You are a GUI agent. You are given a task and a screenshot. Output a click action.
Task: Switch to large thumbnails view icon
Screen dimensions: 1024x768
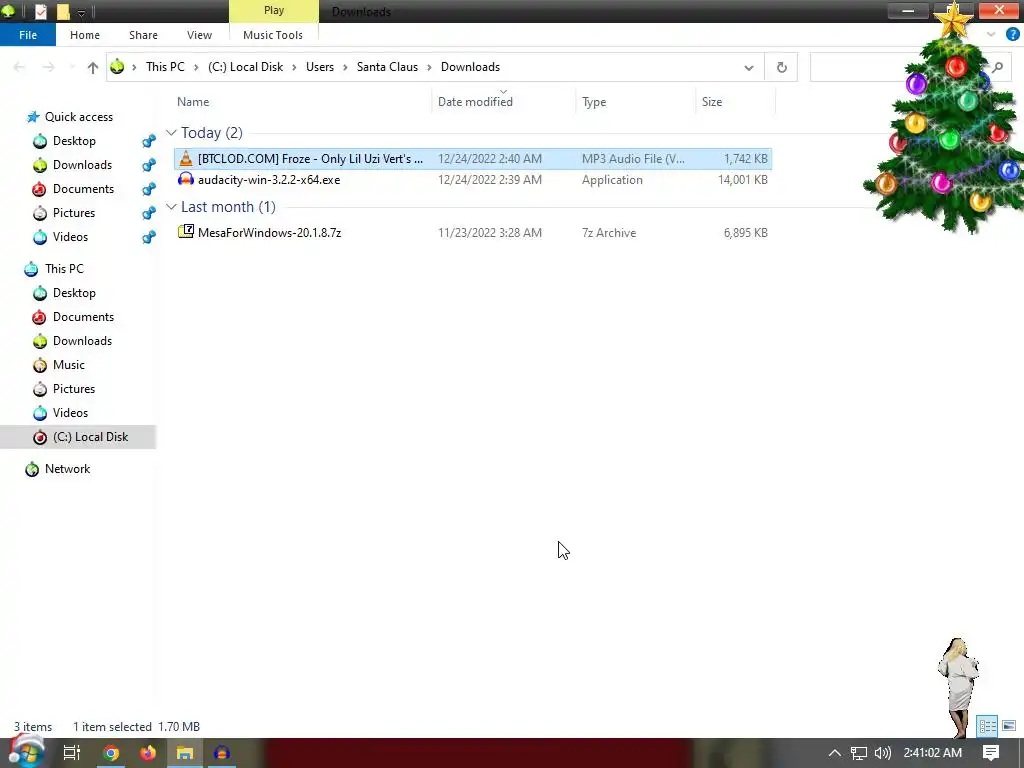pyautogui.click(x=1009, y=726)
